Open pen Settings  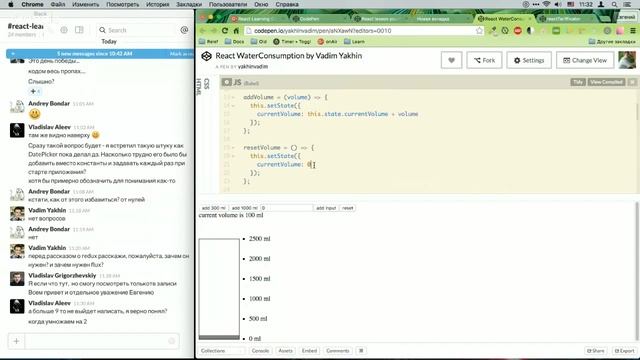(x=529, y=60)
